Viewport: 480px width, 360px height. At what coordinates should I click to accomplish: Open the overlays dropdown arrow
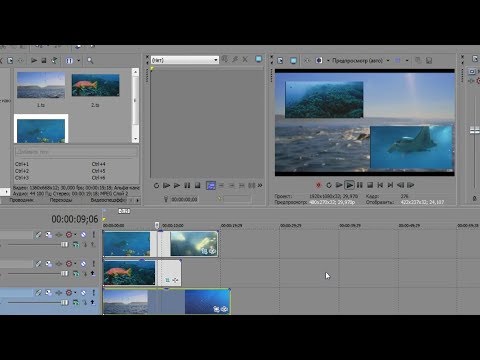click(x=407, y=61)
